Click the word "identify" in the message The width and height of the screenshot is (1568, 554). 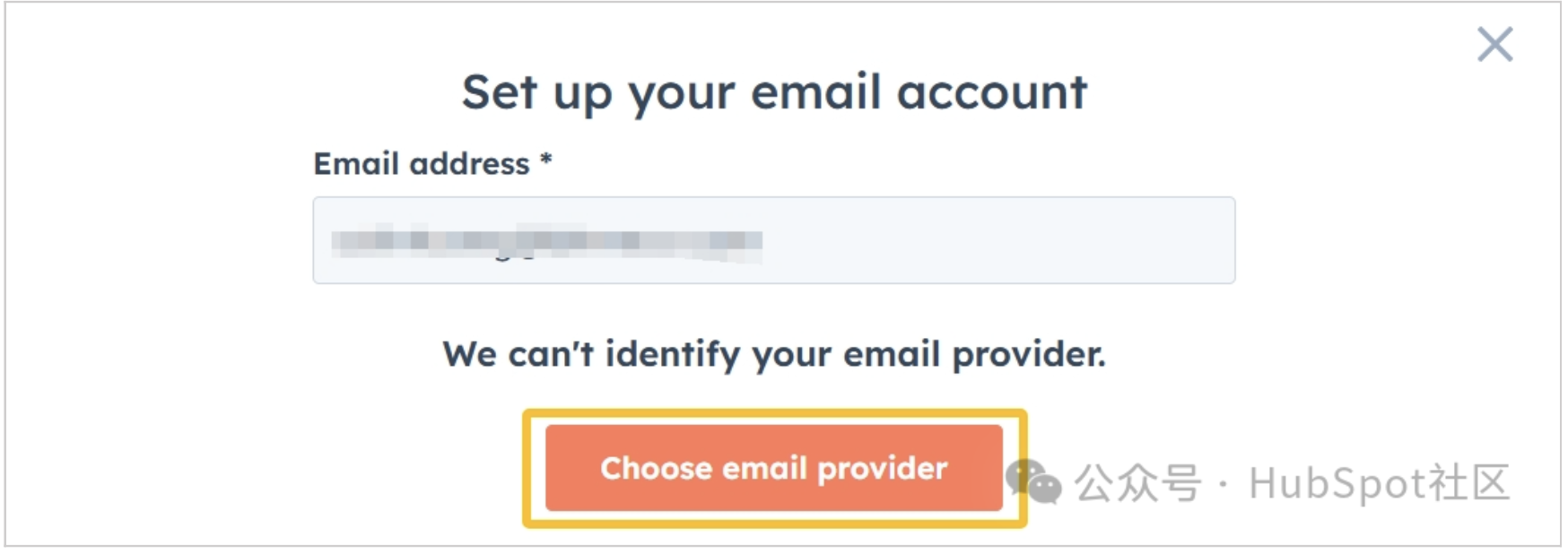coord(672,355)
